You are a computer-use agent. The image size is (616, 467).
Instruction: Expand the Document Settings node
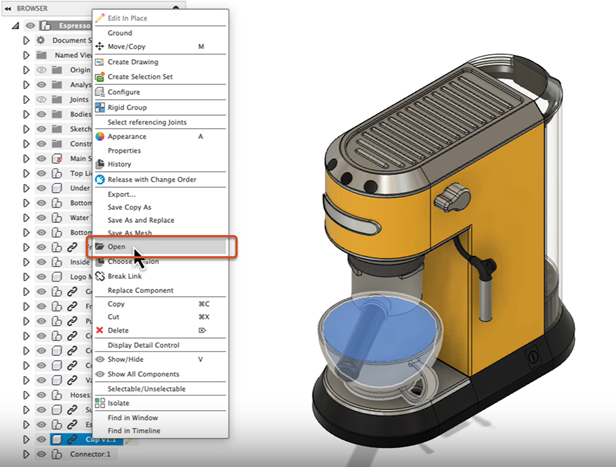click(x=26, y=40)
